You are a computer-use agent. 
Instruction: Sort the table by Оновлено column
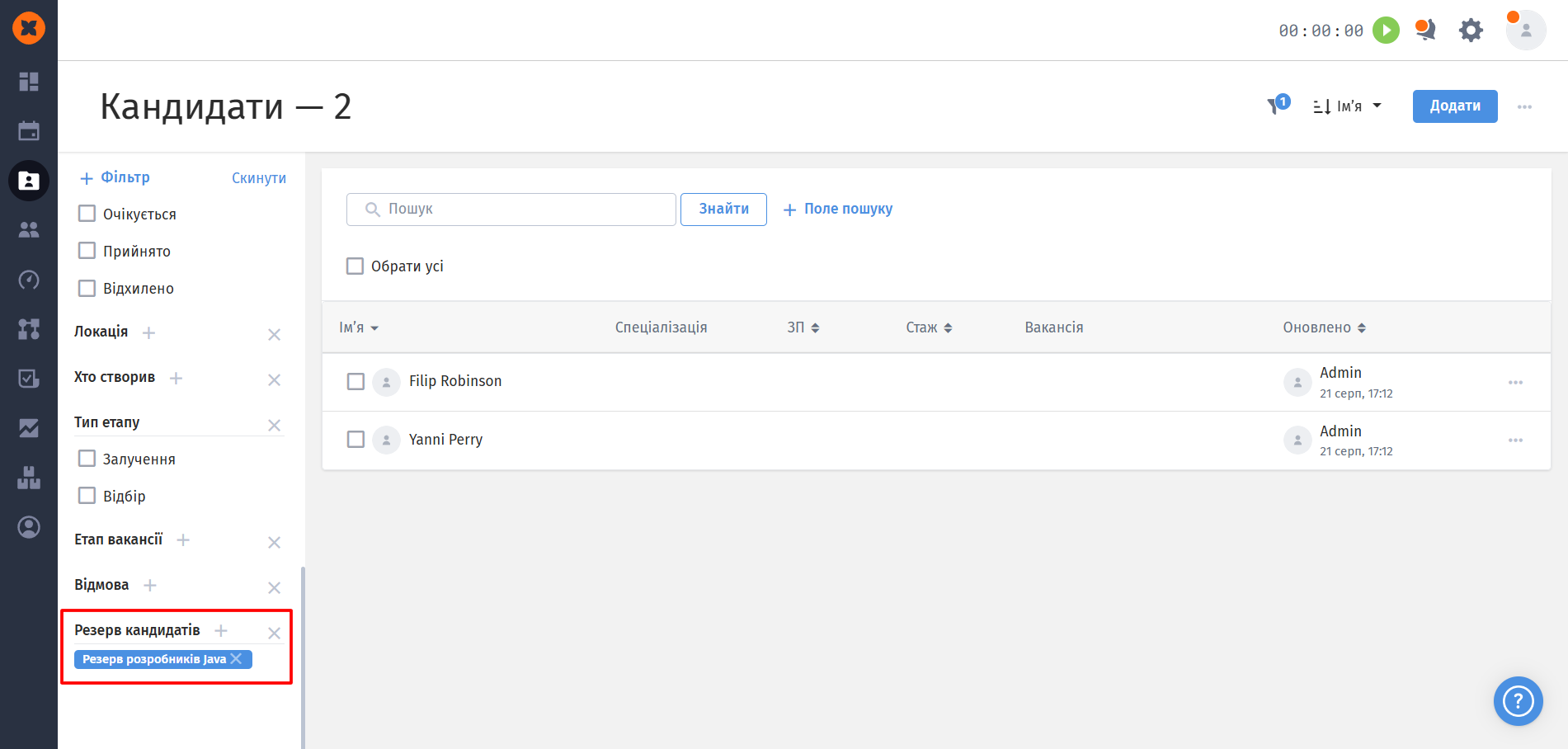coord(1324,327)
